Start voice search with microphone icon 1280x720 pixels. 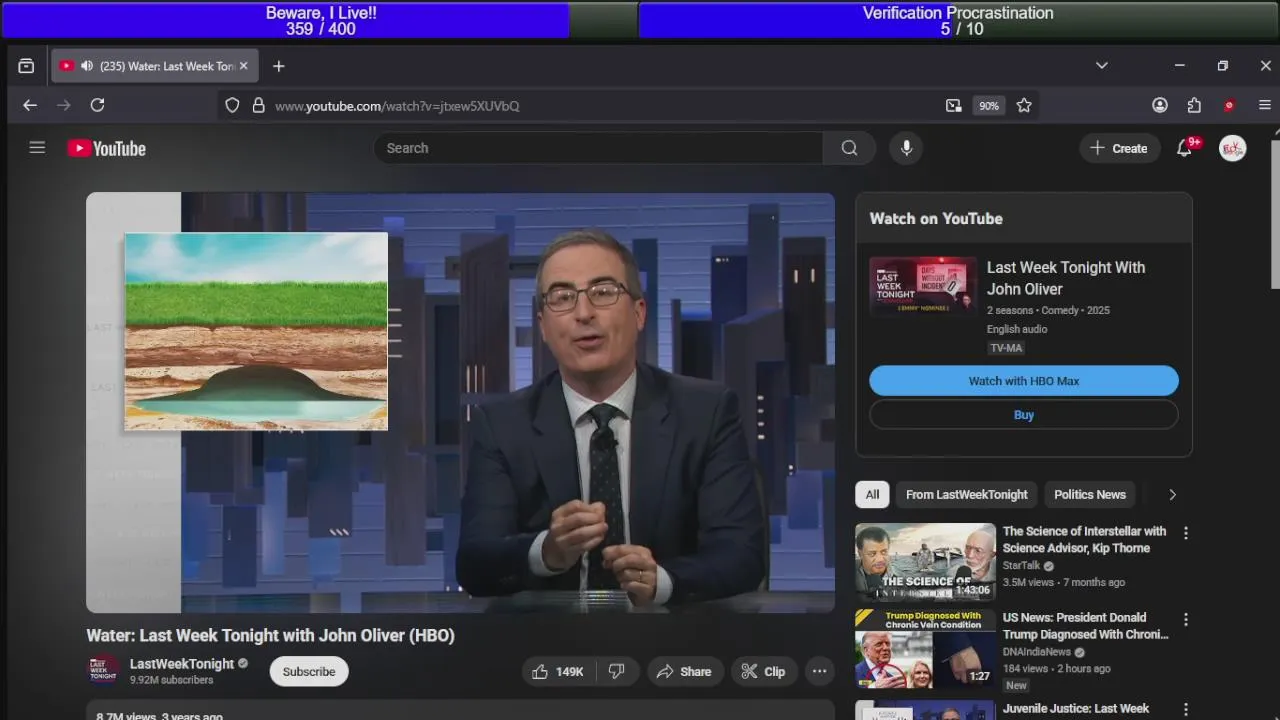point(906,148)
